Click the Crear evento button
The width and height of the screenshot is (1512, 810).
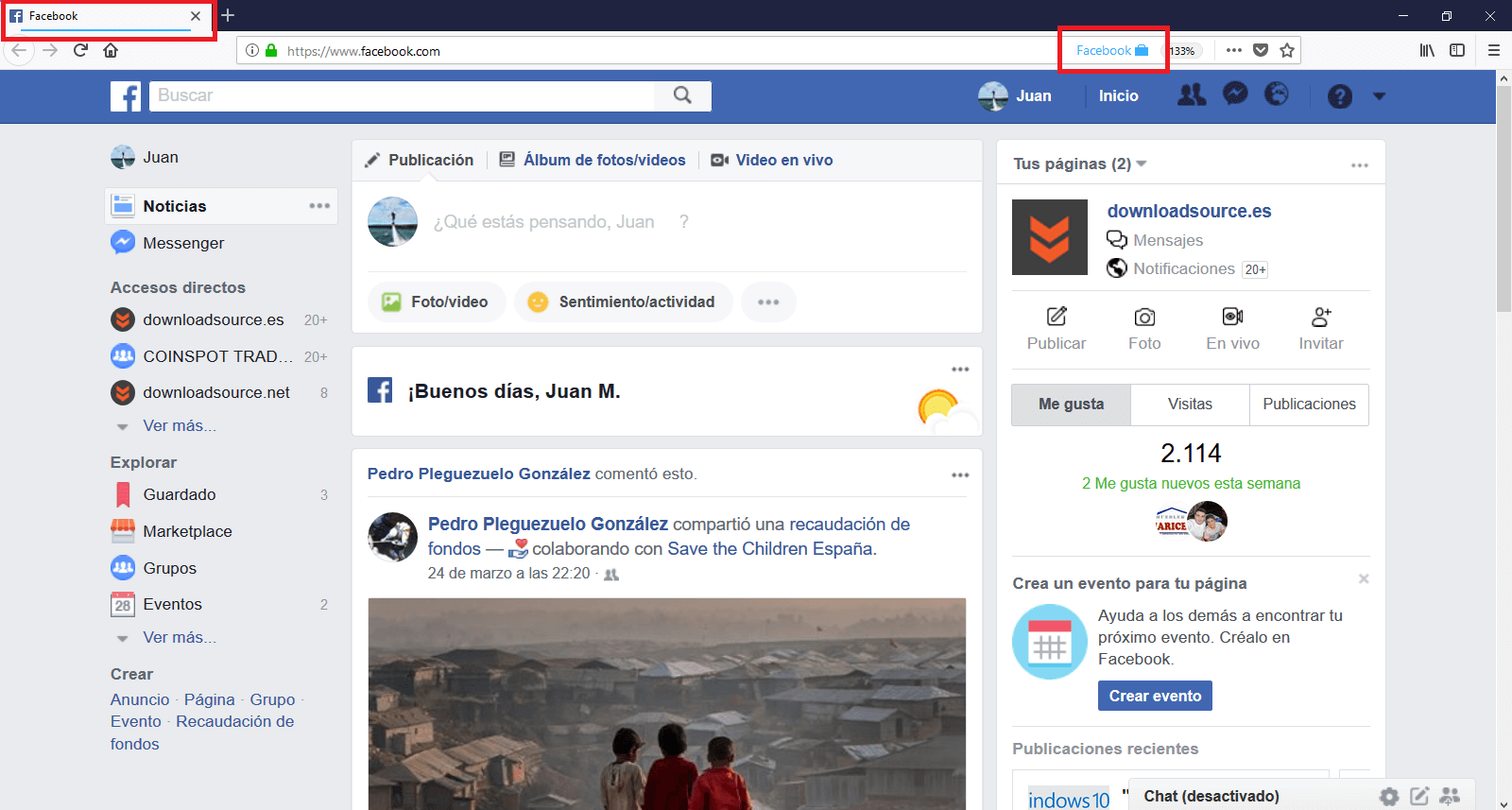point(1155,696)
